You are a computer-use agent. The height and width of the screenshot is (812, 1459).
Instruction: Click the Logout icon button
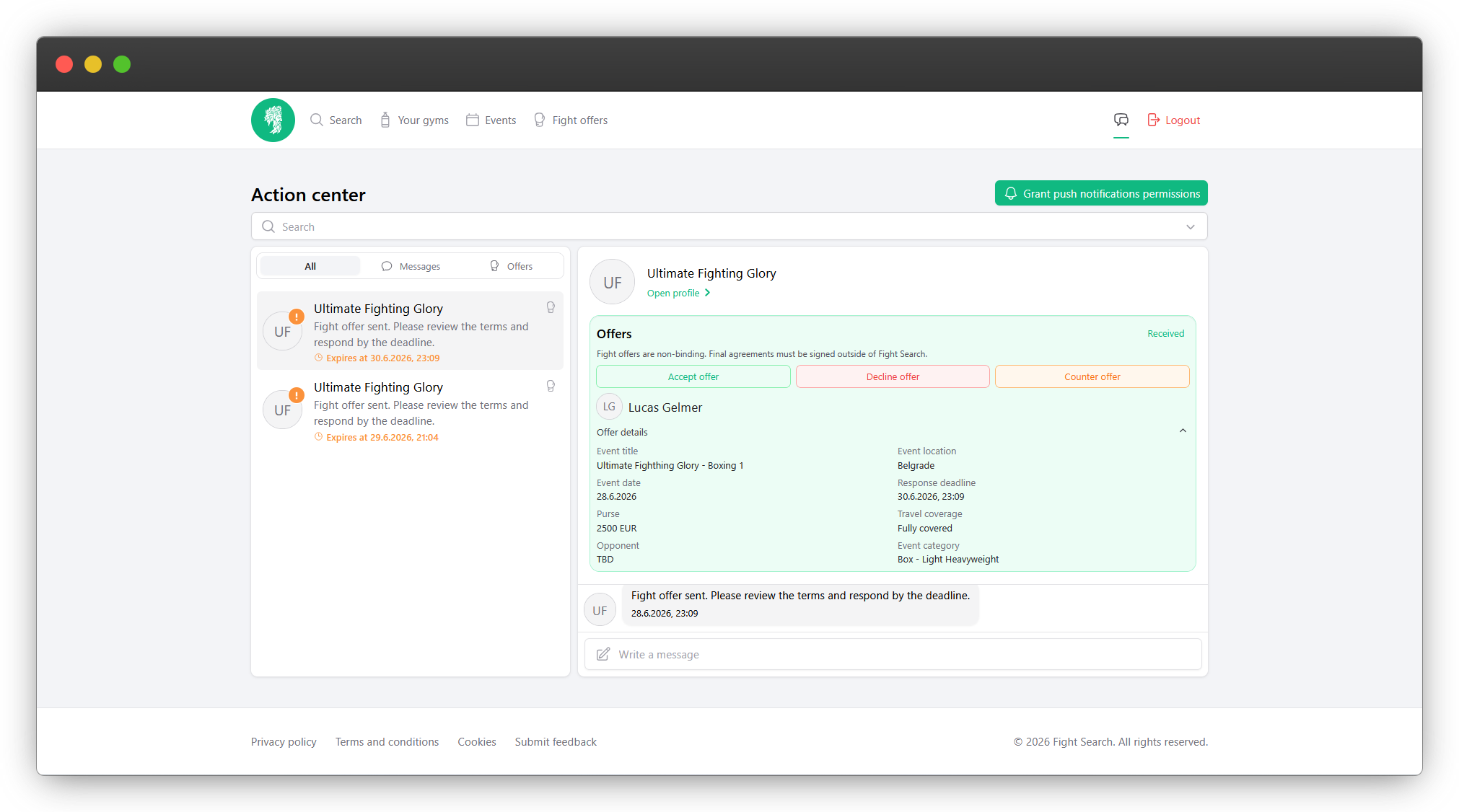[1153, 120]
